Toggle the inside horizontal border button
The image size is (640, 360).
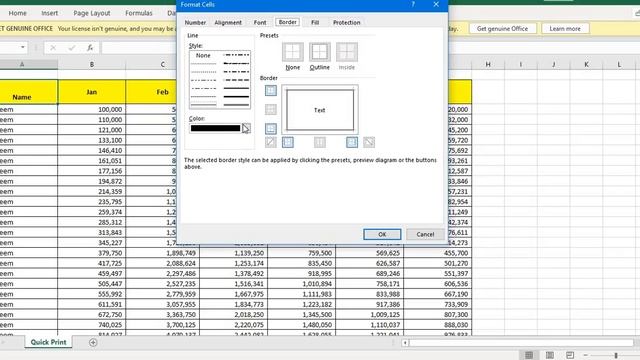271,109
